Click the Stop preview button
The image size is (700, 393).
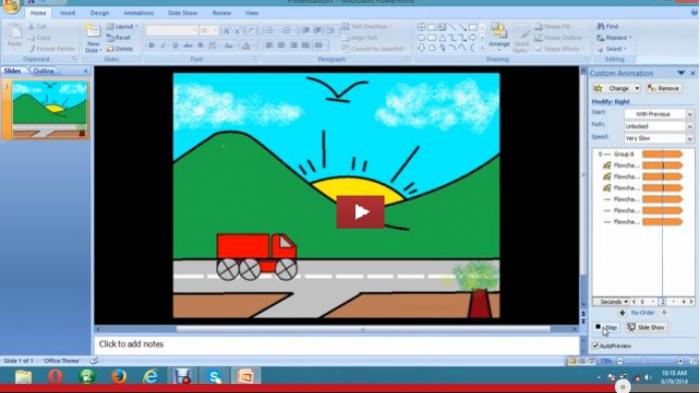[606, 327]
